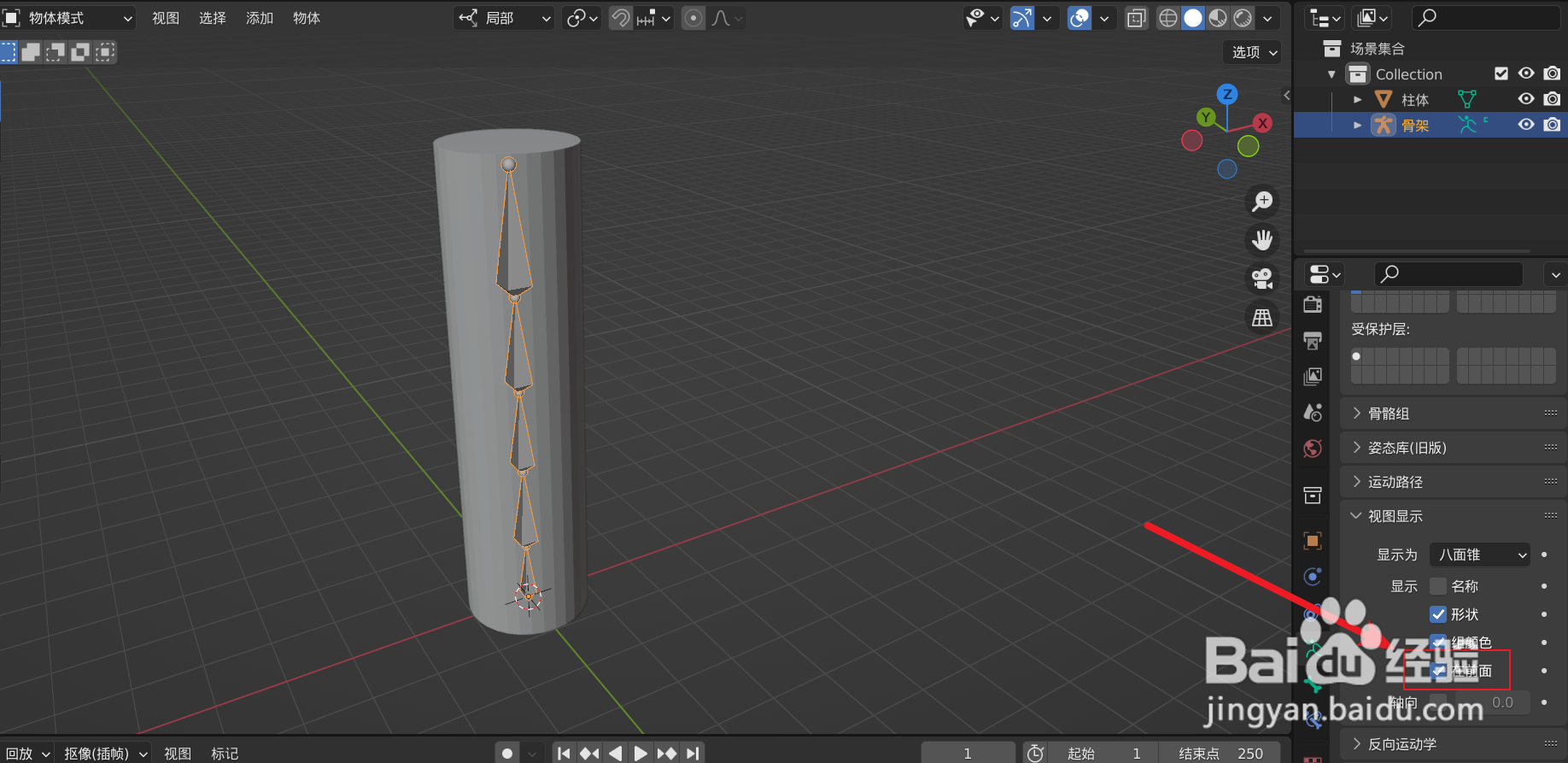Toggle 形状 display checkbox

(x=1438, y=614)
